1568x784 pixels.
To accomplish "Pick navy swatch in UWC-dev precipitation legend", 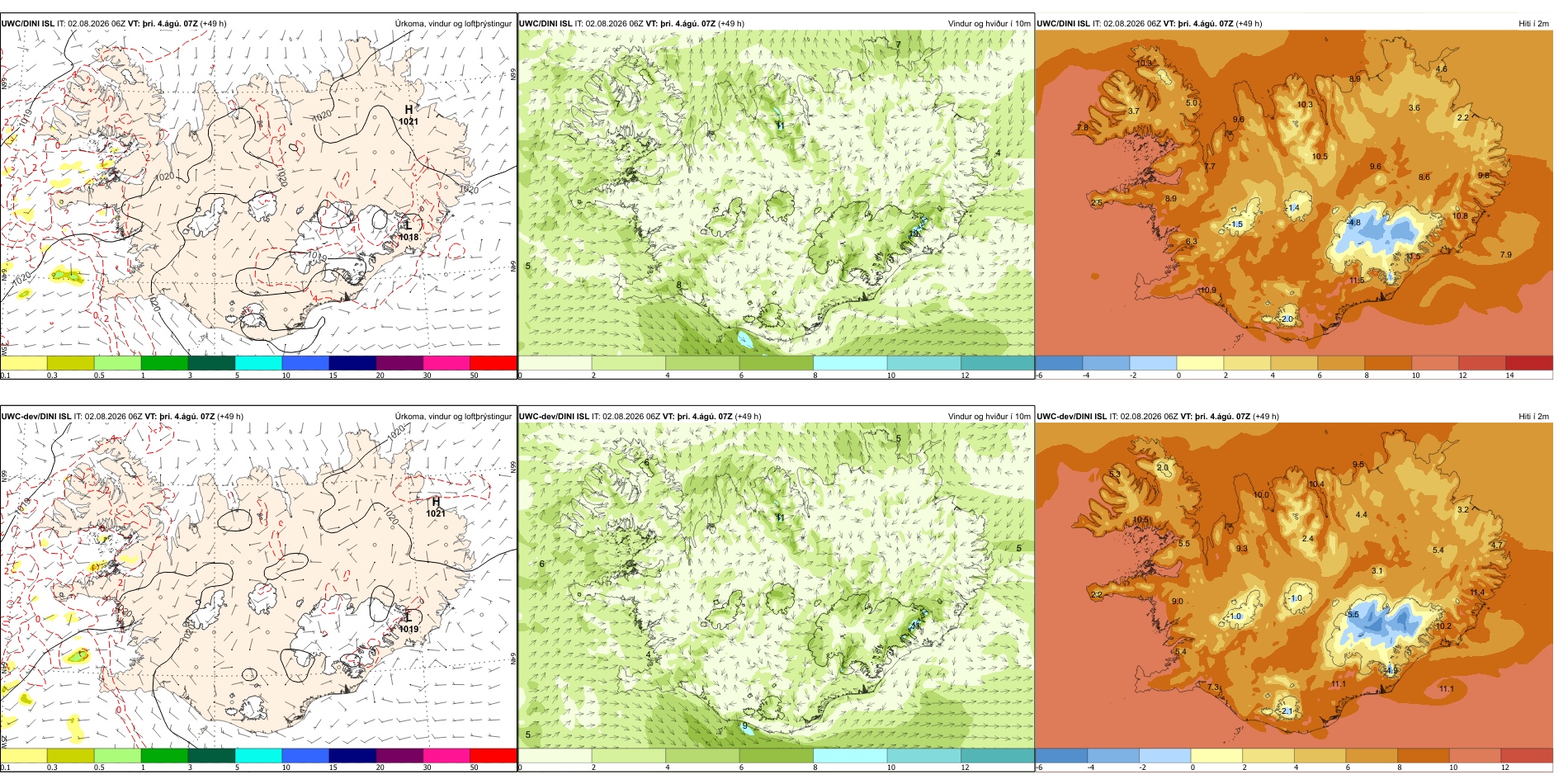I will [x=352, y=755].
